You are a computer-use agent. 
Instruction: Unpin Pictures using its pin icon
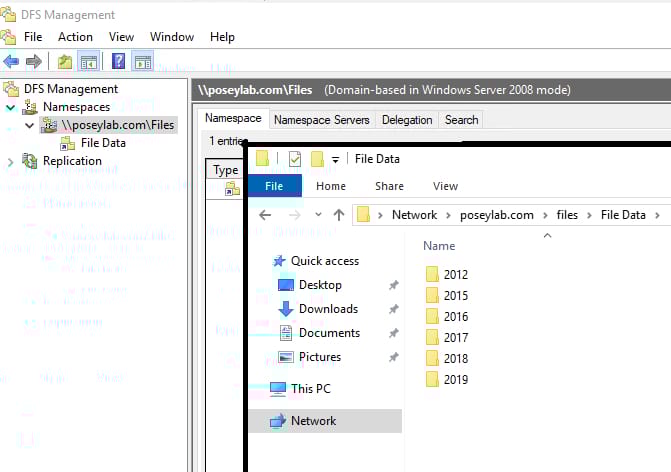394,357
